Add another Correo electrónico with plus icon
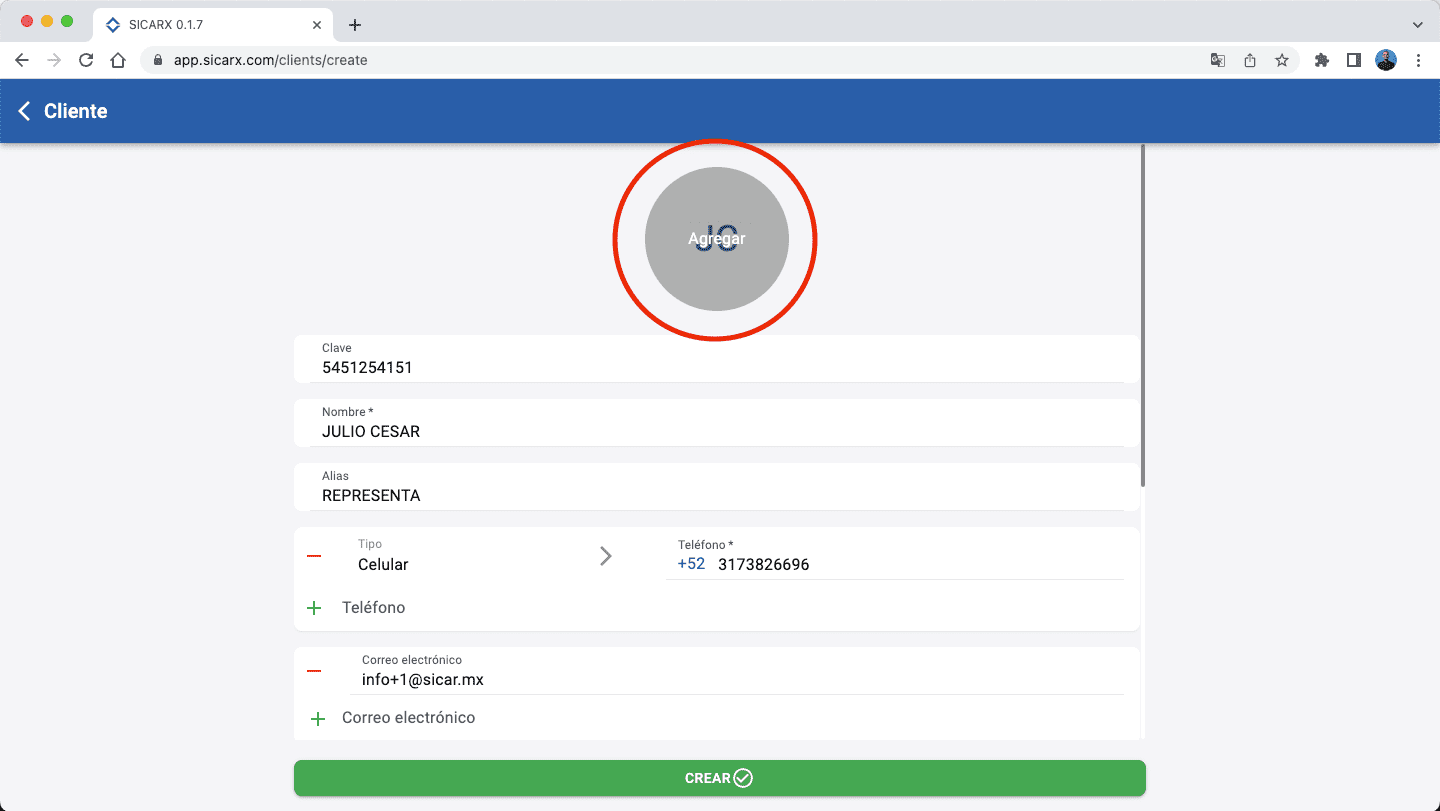The height and width of the screenshot is (811, 1440). click(318, 718)
